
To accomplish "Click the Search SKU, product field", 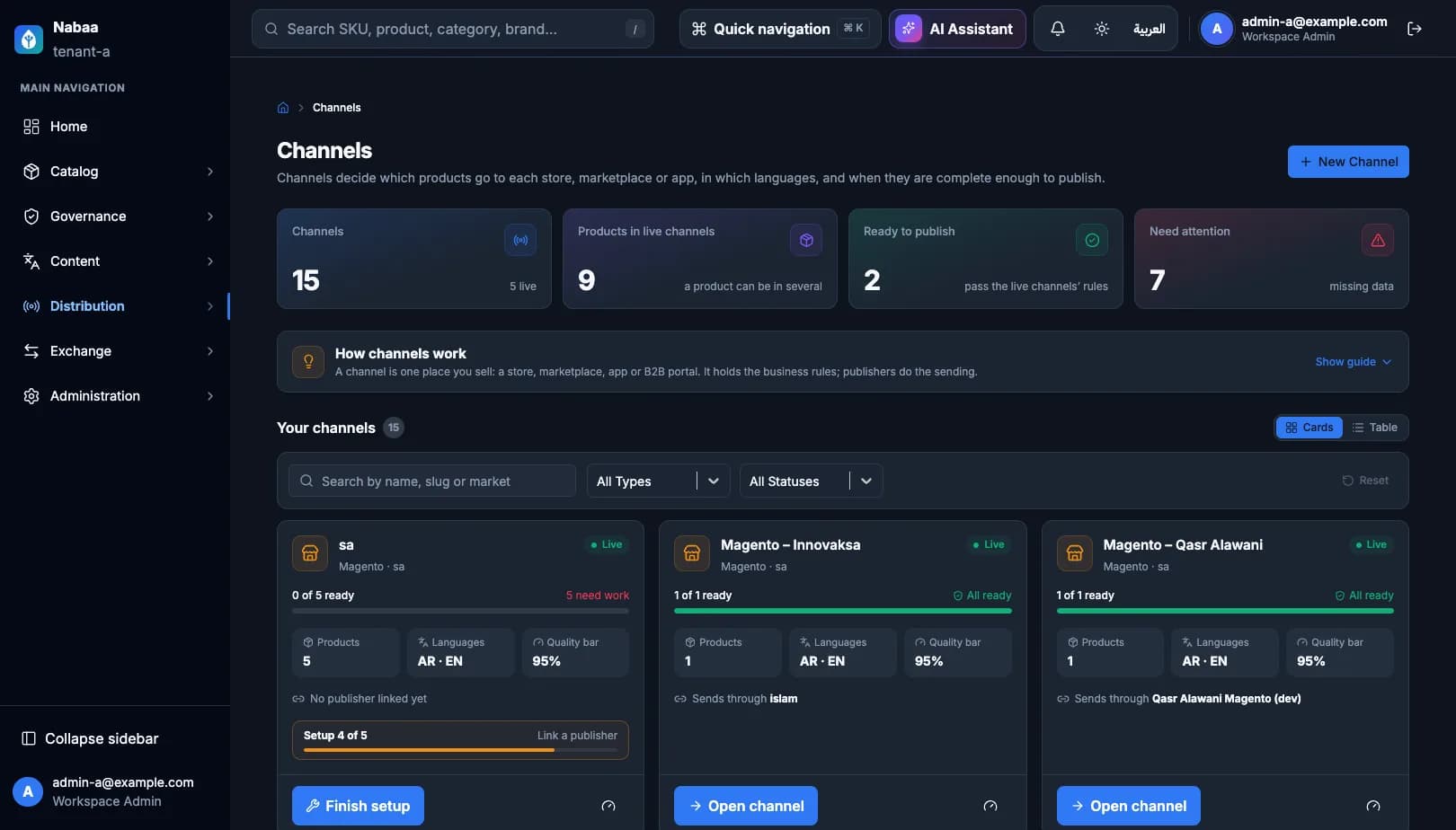I will click(453, 29).
